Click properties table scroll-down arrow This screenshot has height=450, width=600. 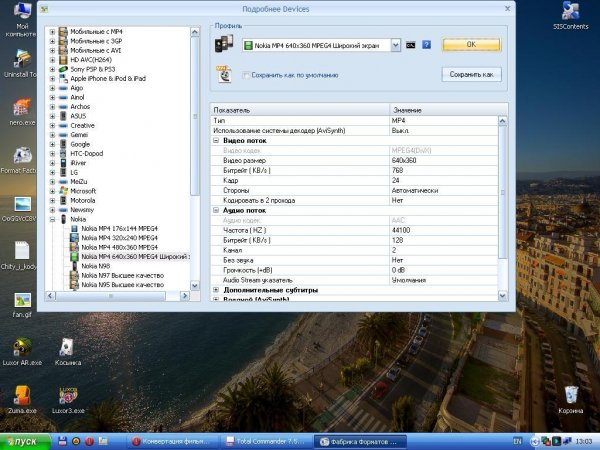pos(503,295)
